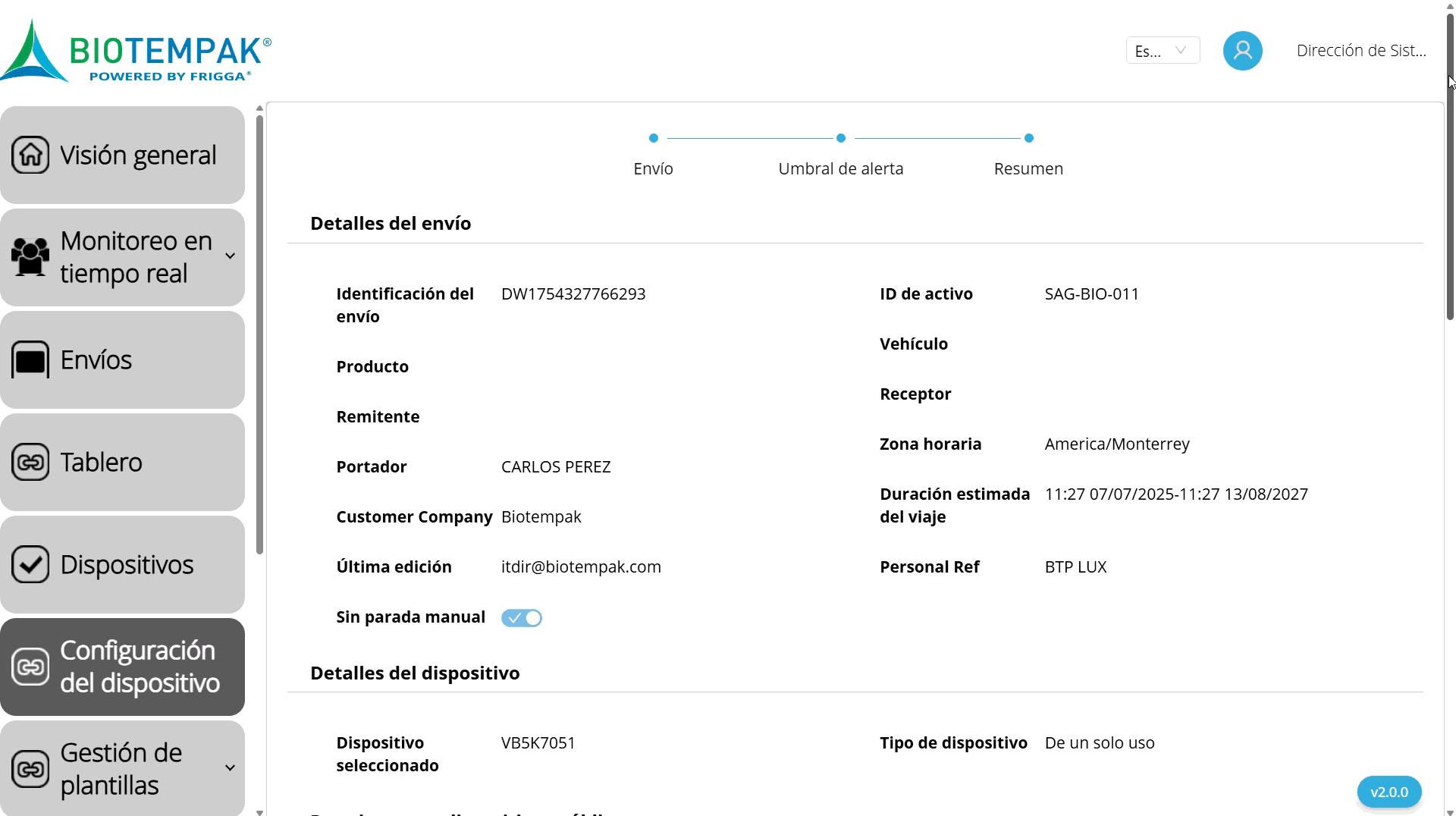
Task: Go to the Envío step
Action: tap(653, 154)
